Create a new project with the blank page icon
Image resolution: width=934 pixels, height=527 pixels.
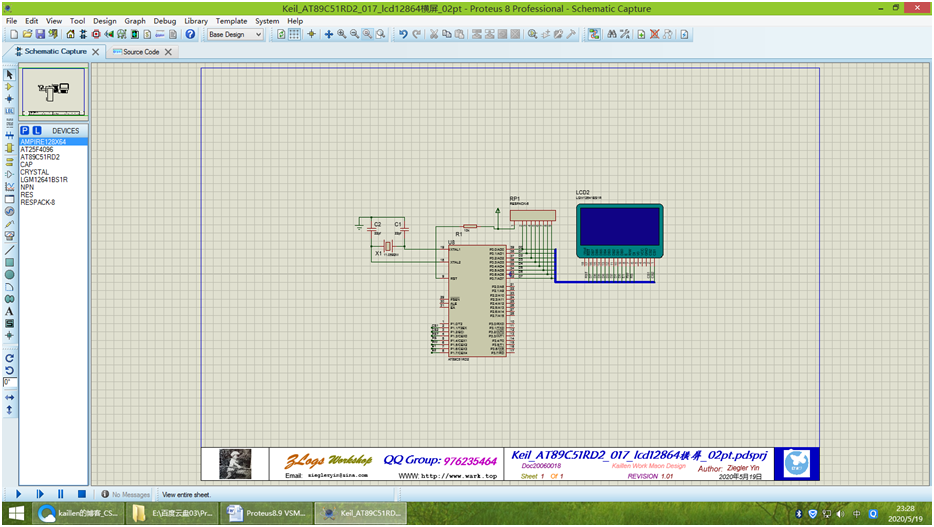coord(14,35)
